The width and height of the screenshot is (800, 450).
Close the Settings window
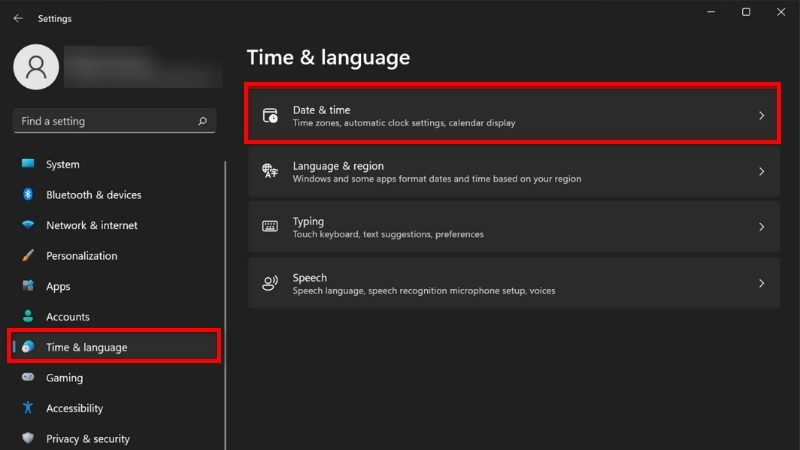coord(781,12)
